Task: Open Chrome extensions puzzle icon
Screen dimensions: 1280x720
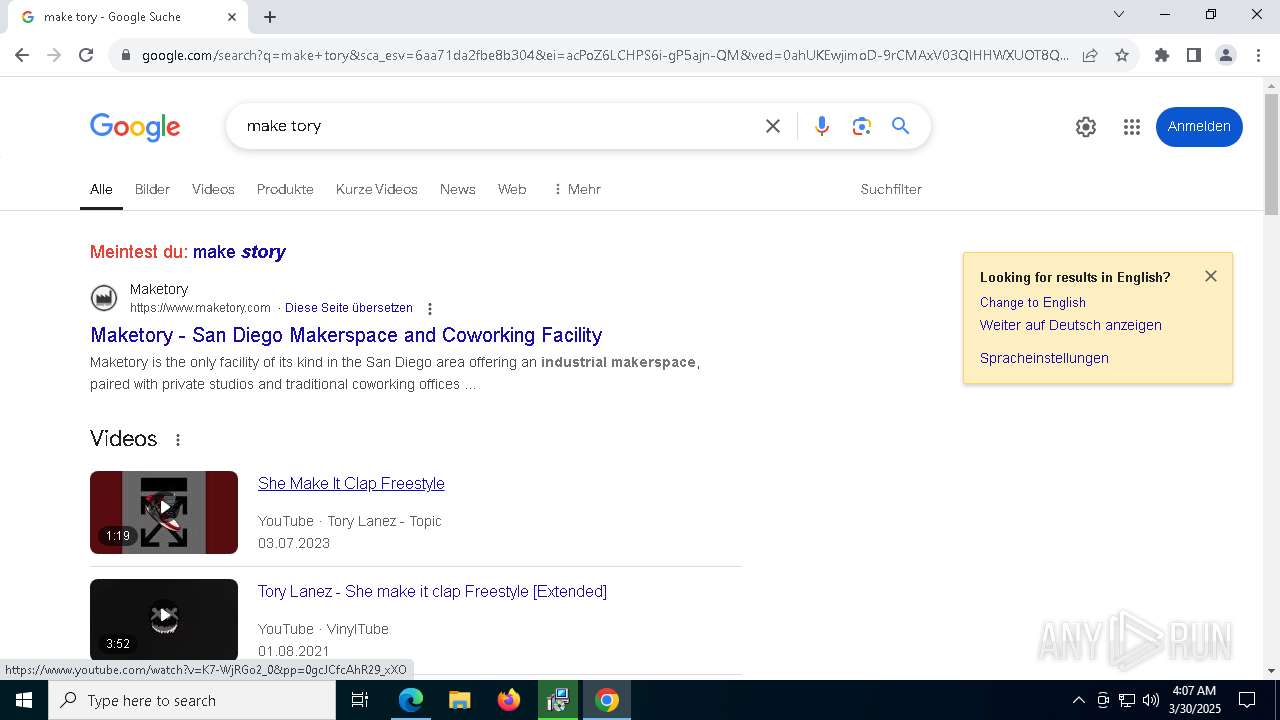Action: pos(1162,55)
